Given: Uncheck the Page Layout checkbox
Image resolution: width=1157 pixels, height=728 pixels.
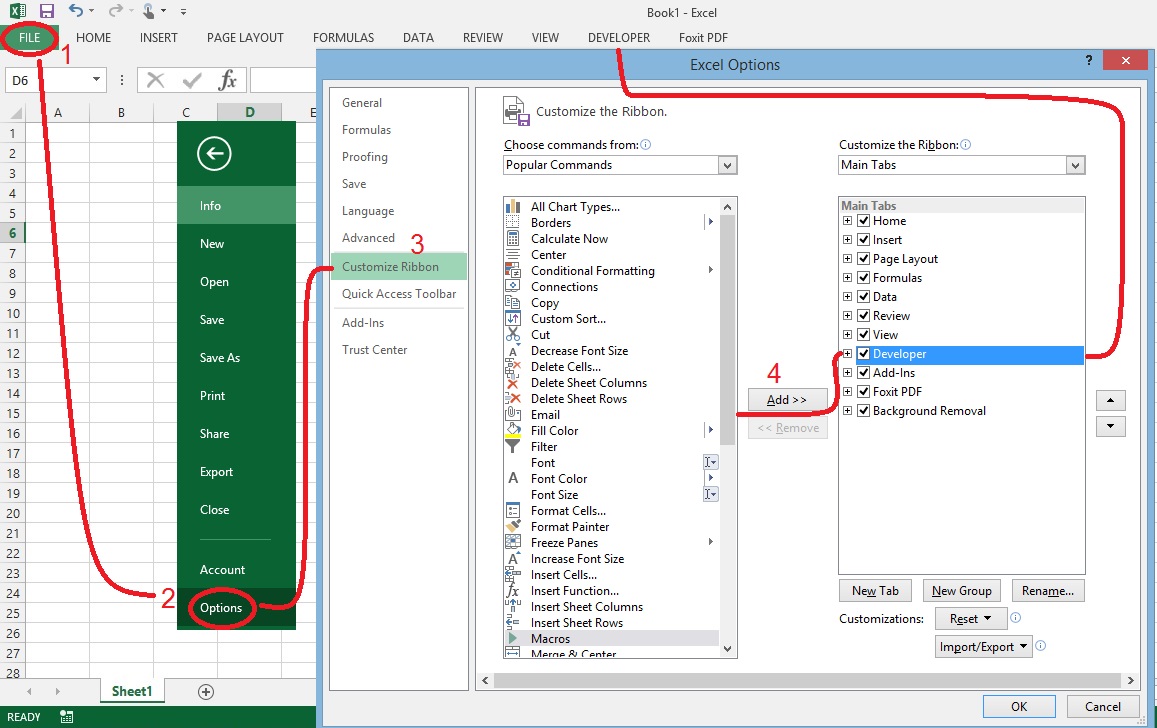Looking at the screenshot, I should coord(863,259).
